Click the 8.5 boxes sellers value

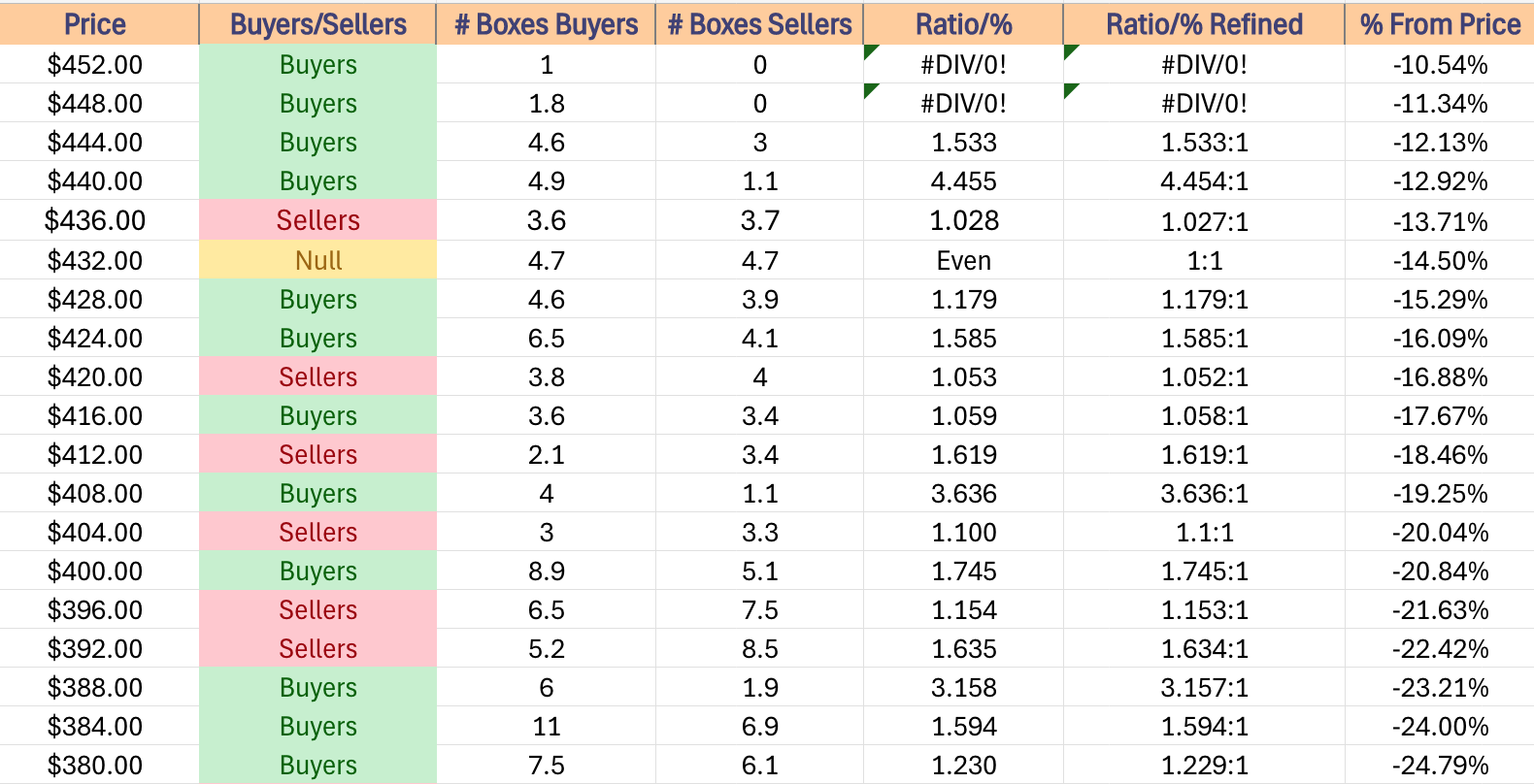click(760, 649)
